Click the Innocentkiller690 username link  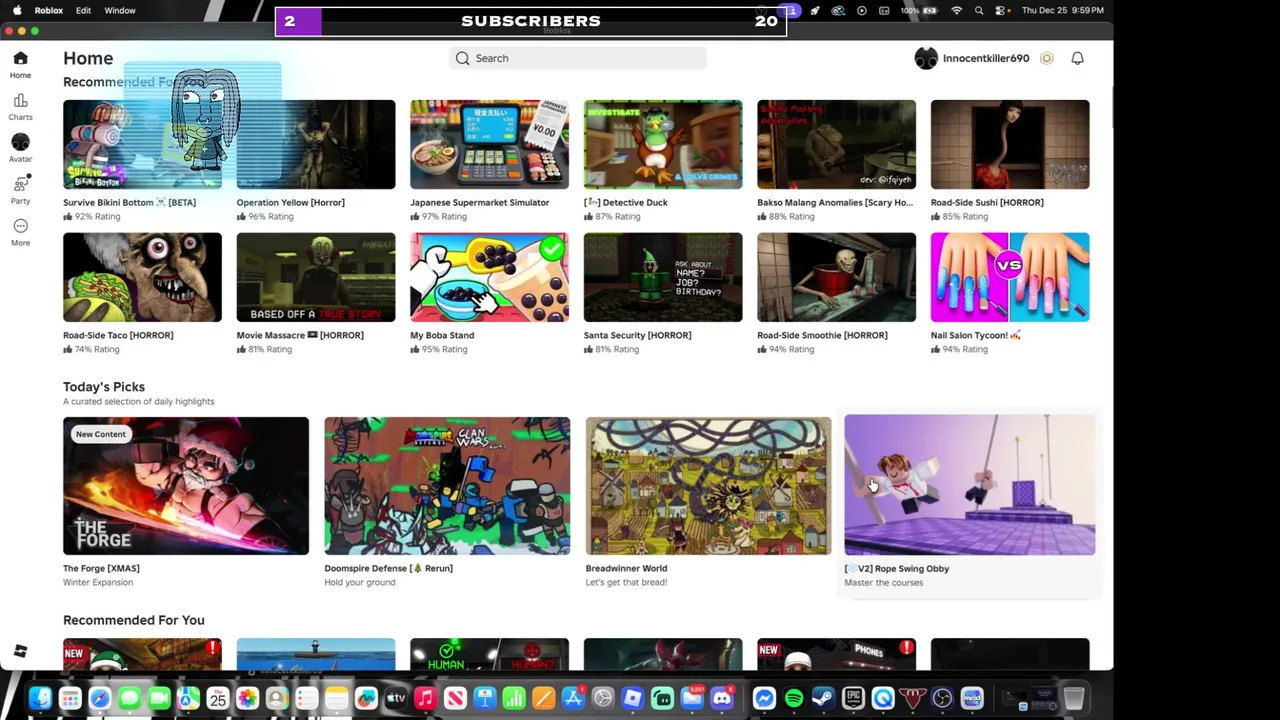pos(985,58)
